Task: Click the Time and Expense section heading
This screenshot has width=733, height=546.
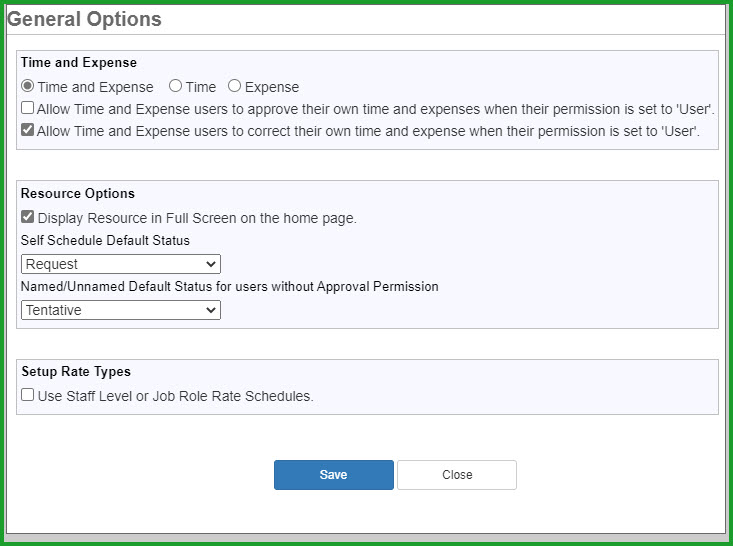Action: 79,63
